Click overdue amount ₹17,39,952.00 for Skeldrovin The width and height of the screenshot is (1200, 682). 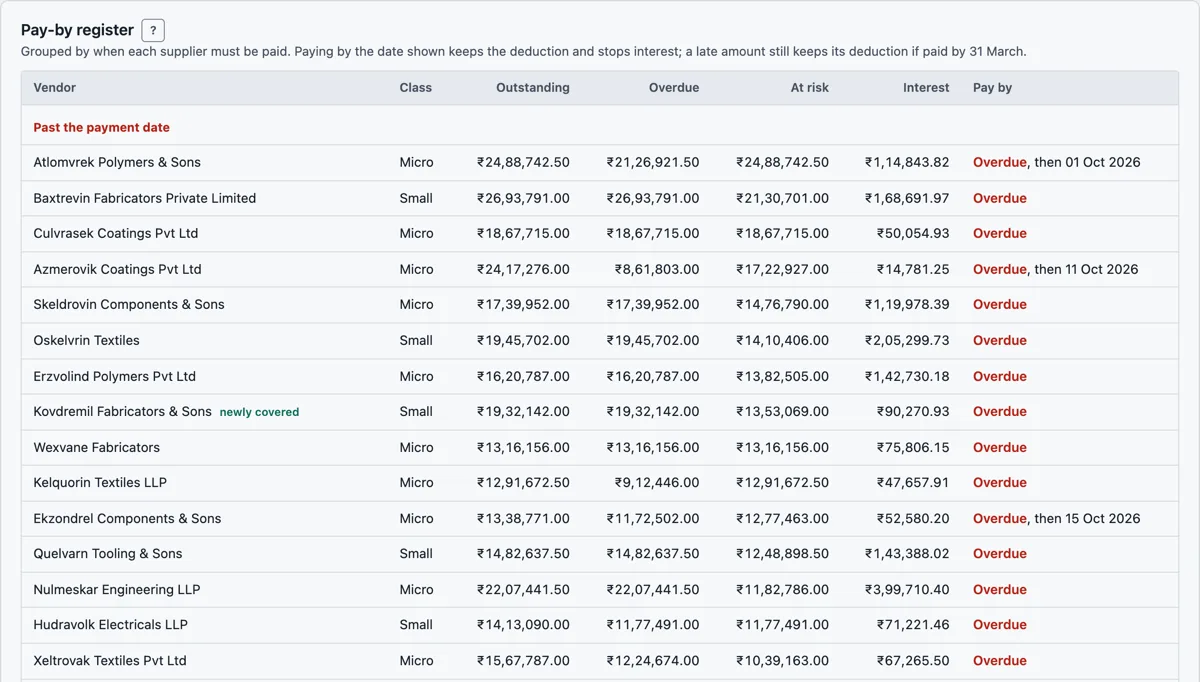(x=653, y=304)
